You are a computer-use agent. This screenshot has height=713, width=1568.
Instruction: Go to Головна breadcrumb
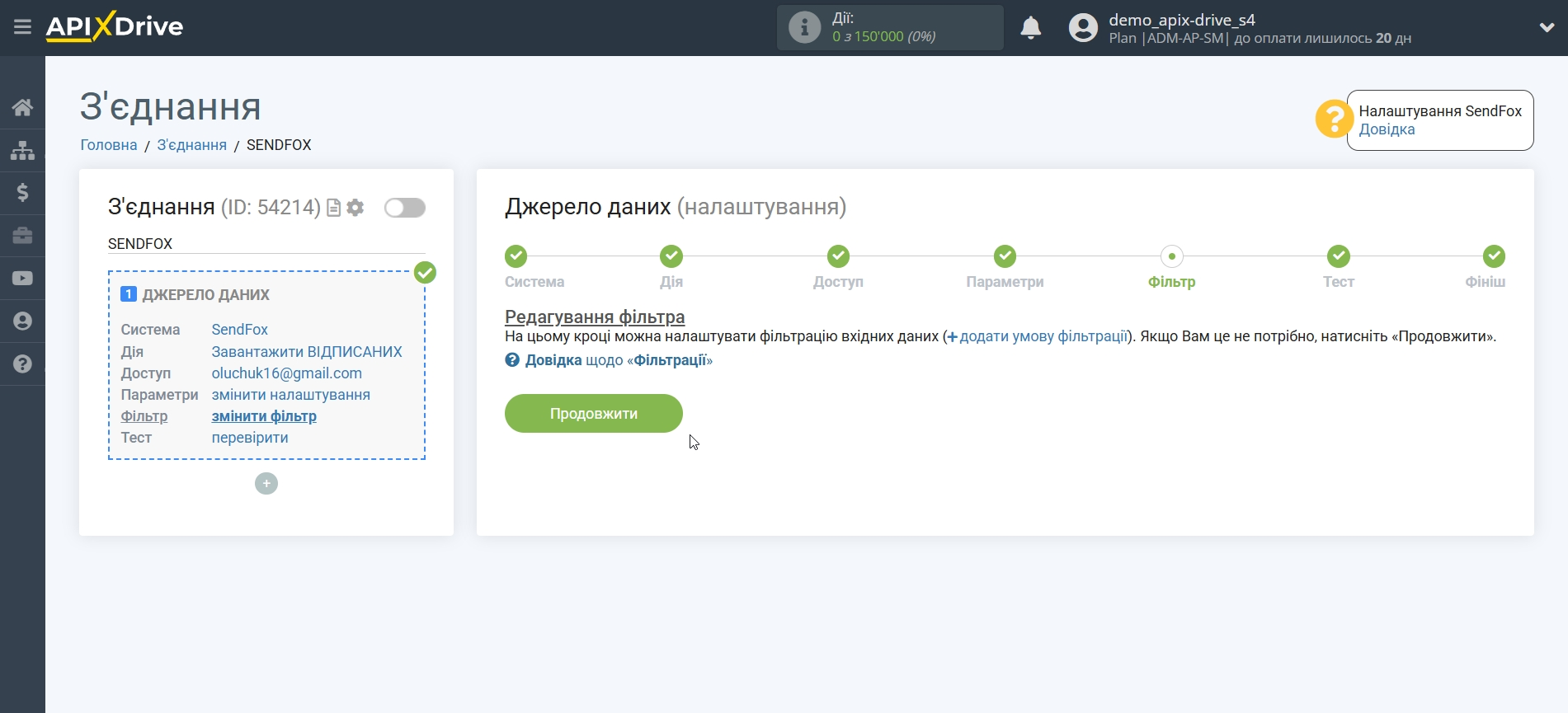click(109, 145)
